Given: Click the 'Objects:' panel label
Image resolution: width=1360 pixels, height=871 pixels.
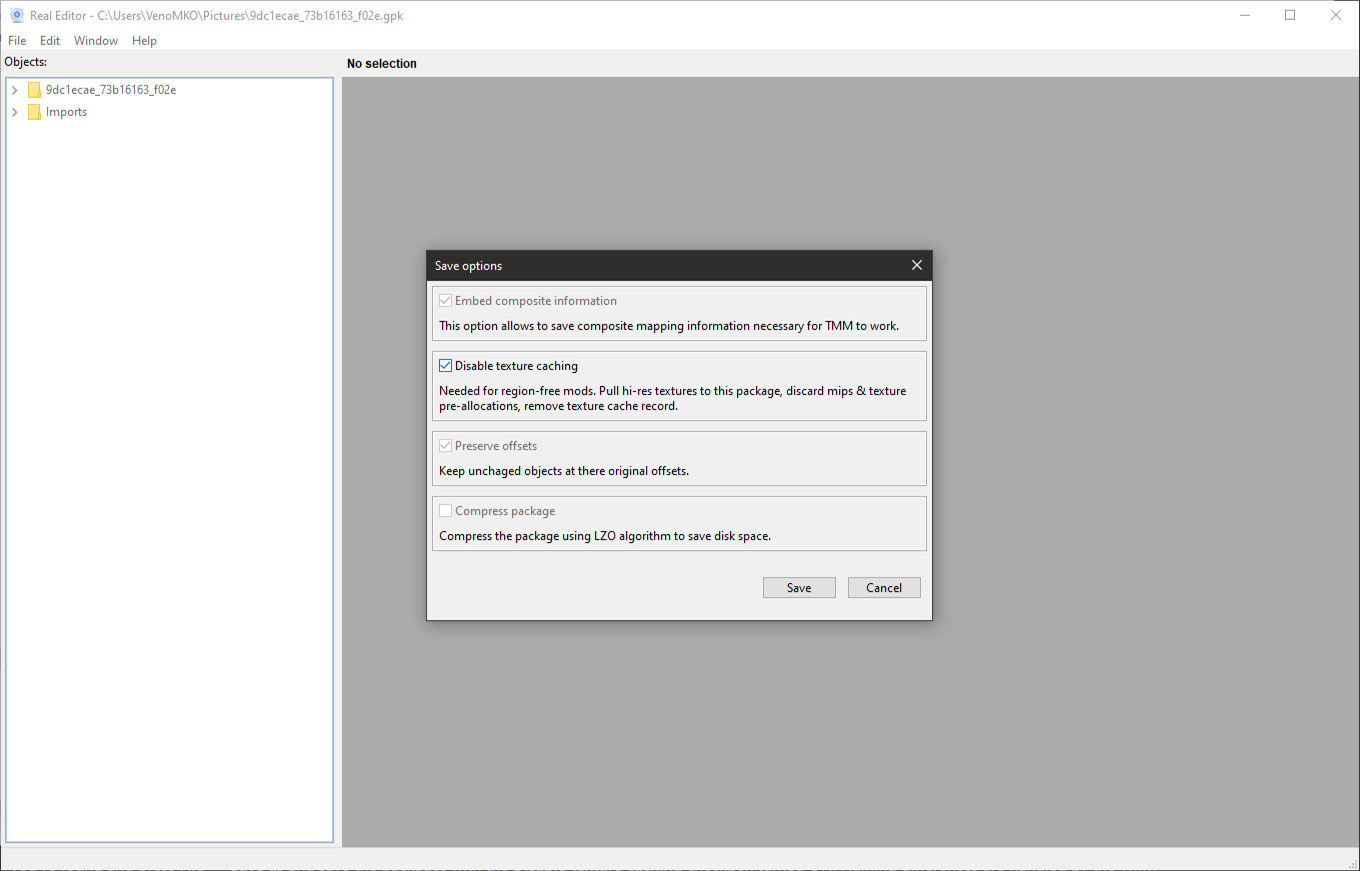Looking at the screenshot, I should (26, 62).
